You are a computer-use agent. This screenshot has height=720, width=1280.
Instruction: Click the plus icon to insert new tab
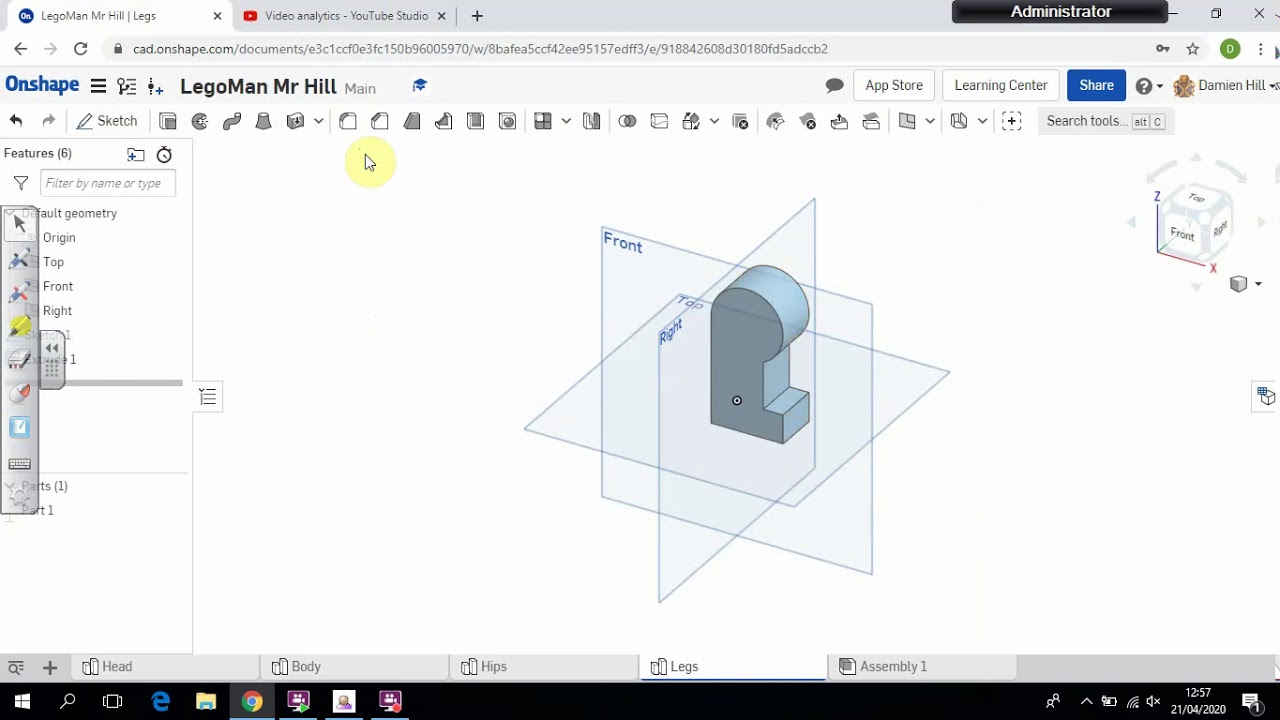pos(49,667)
